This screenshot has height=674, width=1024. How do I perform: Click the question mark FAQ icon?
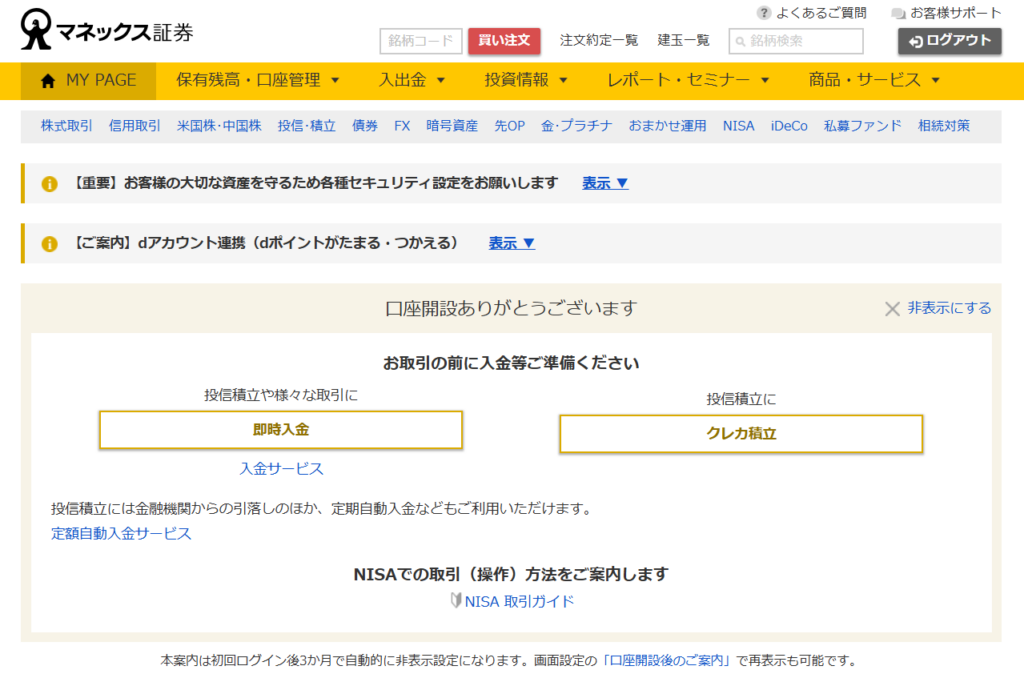(764, 13)
